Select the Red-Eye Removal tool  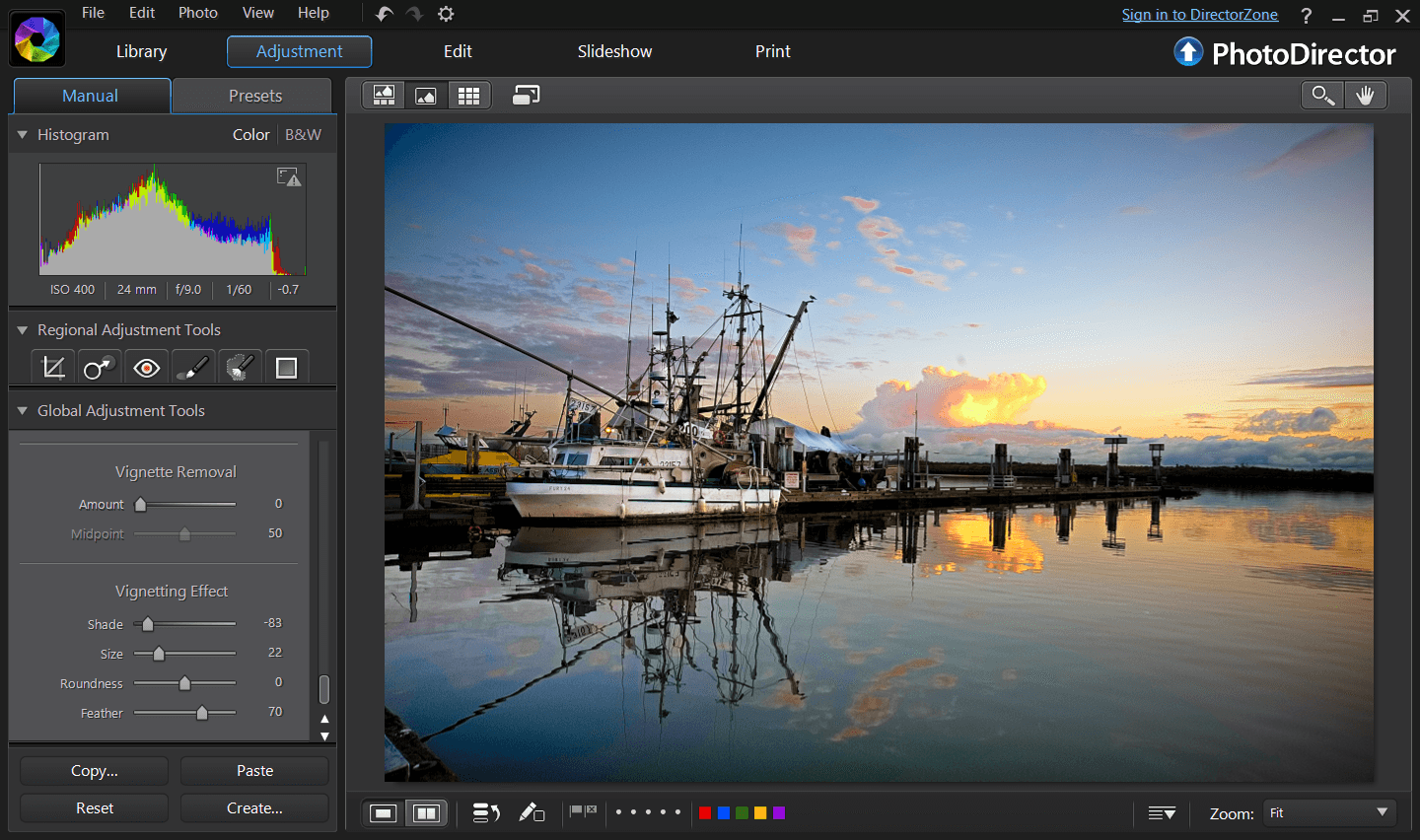pyautogui.click(x=146, y=368)
